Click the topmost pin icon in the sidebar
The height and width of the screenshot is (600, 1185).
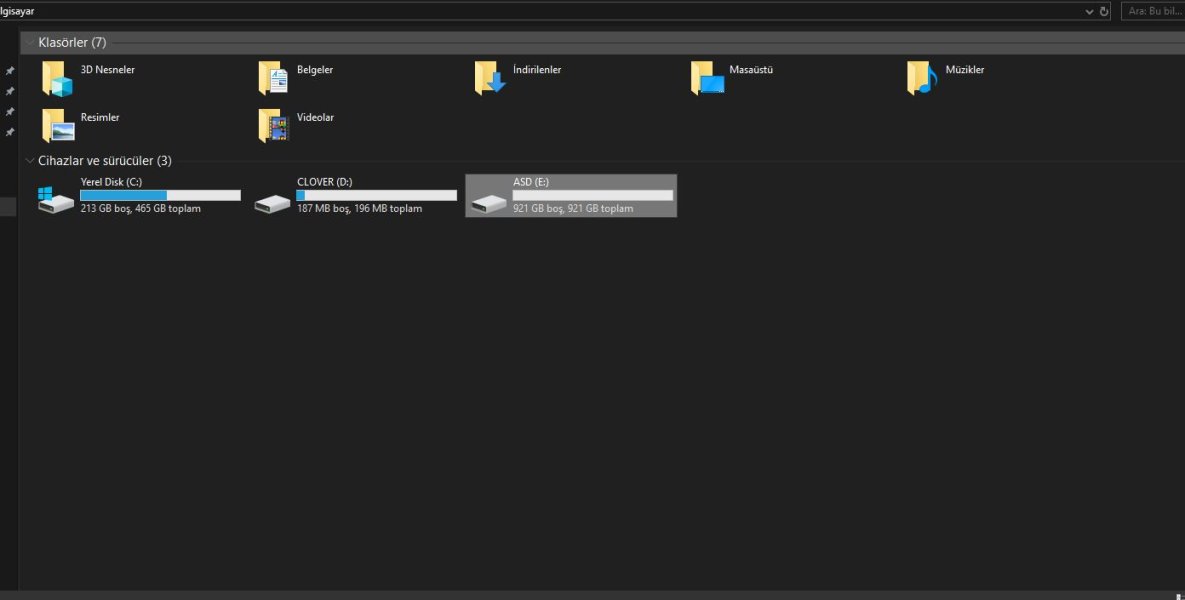(x=10, y=71)
